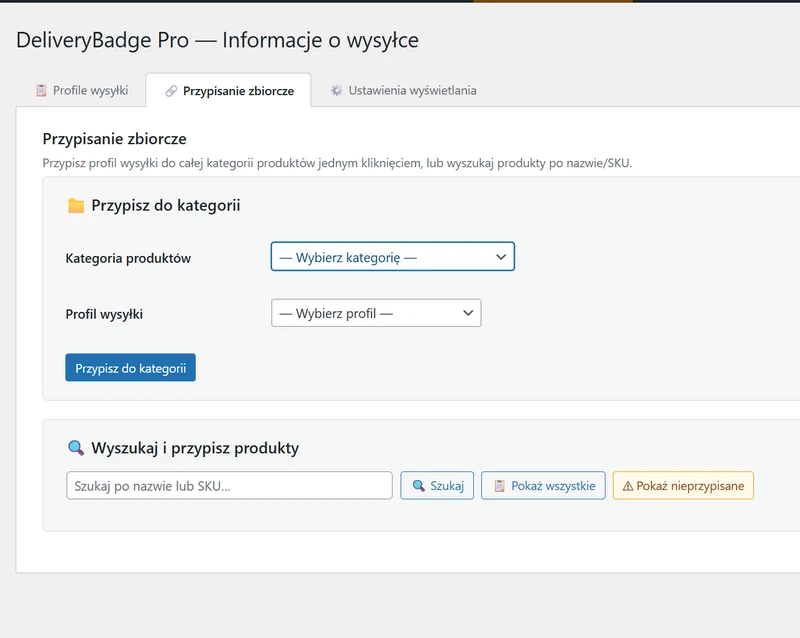Screen dimensions: 800x638
Task: Focus the Szukaj po nazwie lub SKU field
Action: (229, 485)
